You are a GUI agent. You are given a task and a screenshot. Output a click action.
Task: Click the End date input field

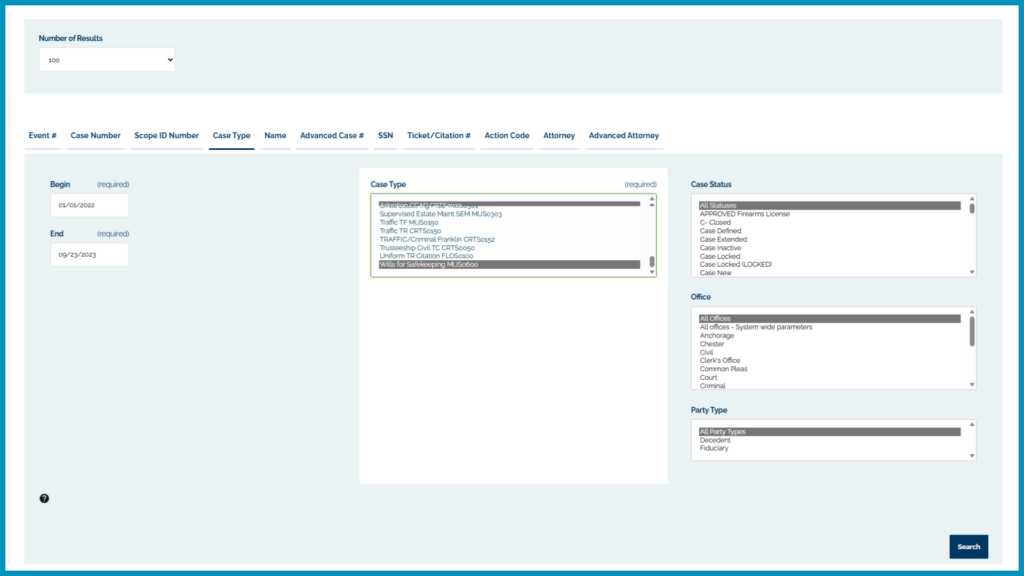(89, 255)
